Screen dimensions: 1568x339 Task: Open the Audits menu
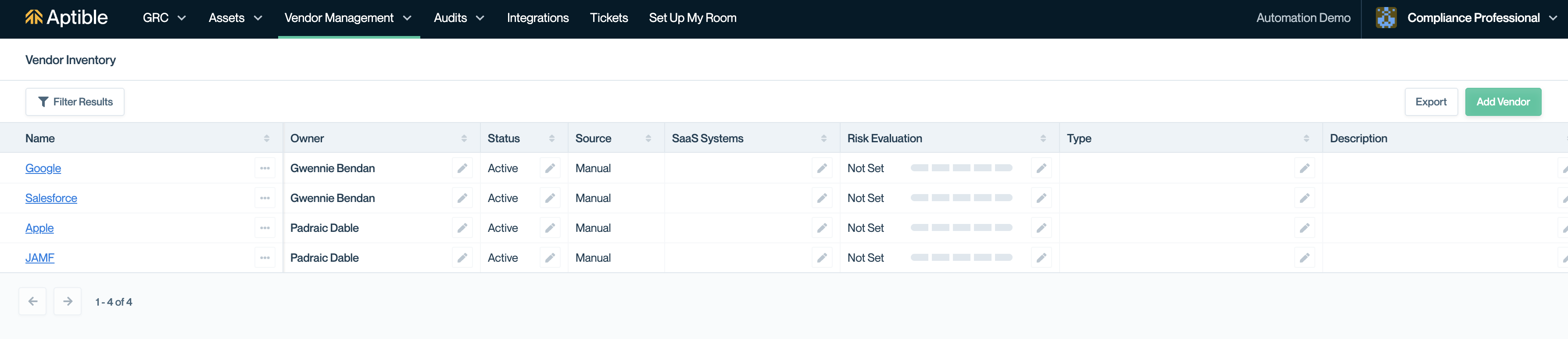[x=459, y=18]
